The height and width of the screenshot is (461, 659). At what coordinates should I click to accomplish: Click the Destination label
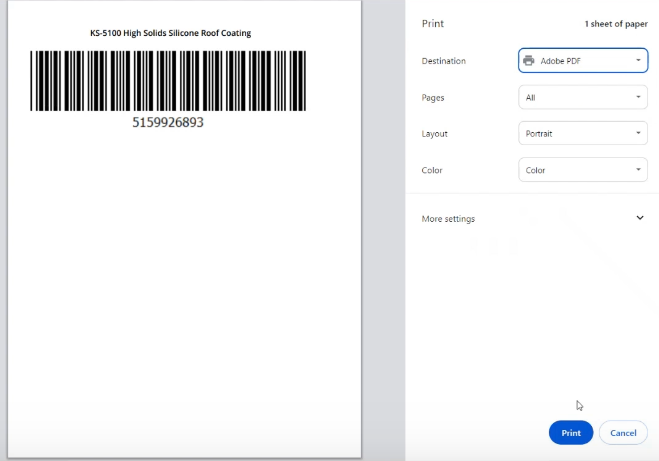click(x=443, y=61)
